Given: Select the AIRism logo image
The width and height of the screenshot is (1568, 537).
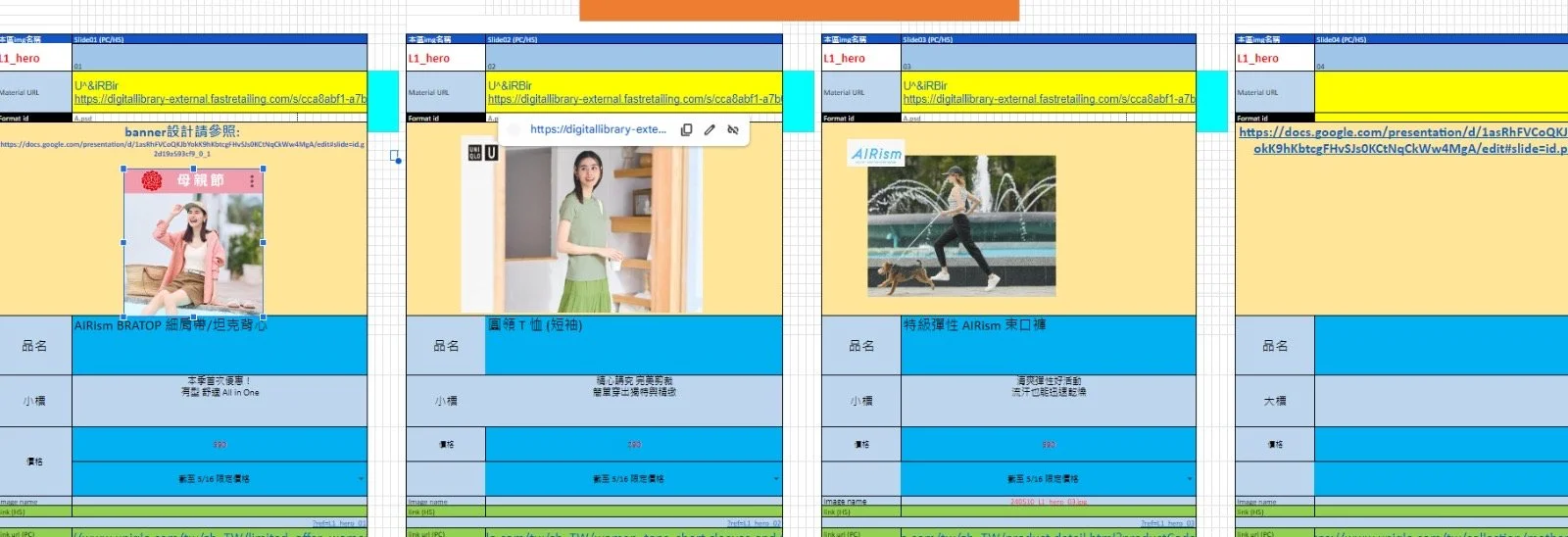Looking at the screenshot, I should point(876,154).
